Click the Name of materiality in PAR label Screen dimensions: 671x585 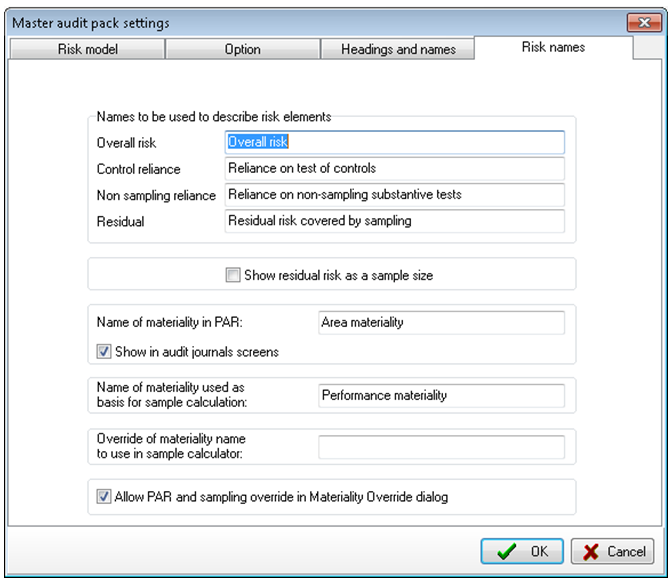pyautogui.click(x=169, y=322)
